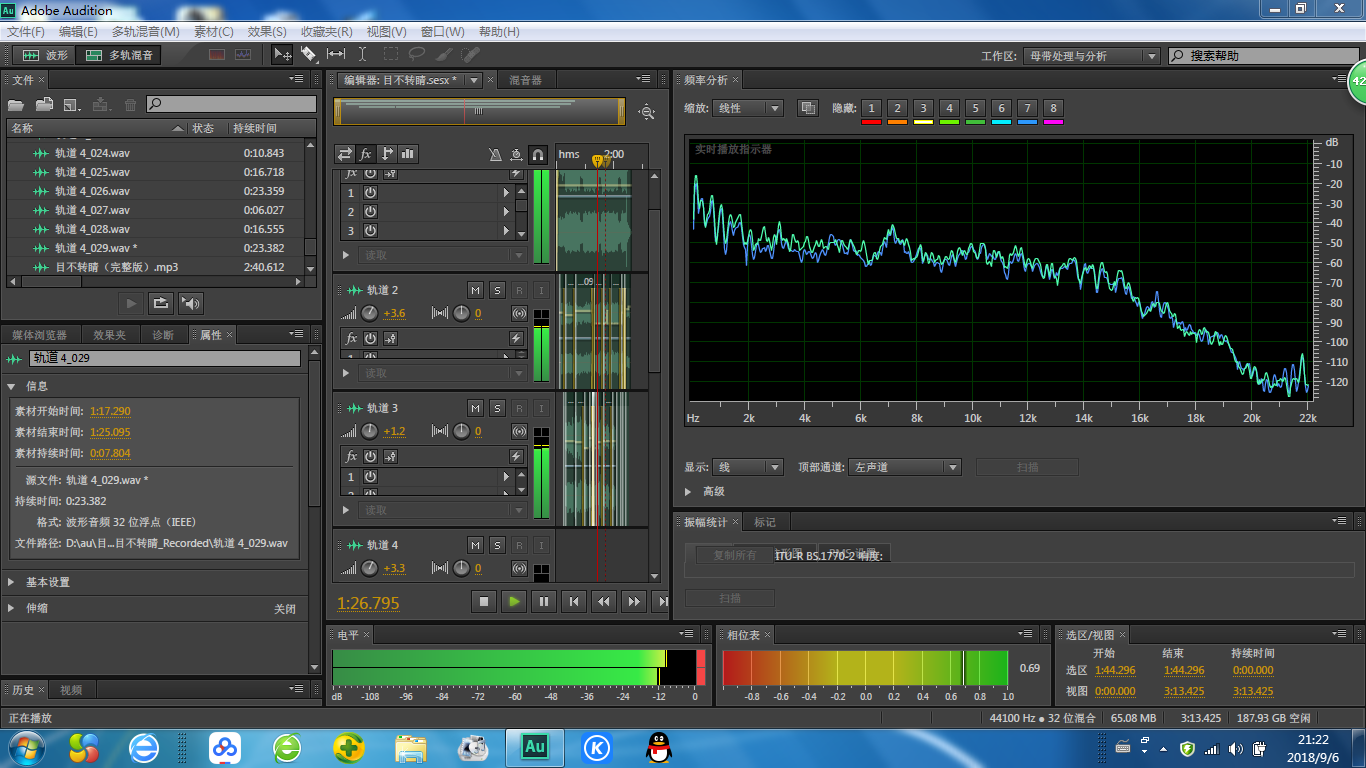Collapse the 信息 section in Properties

[x=11, y=386]
